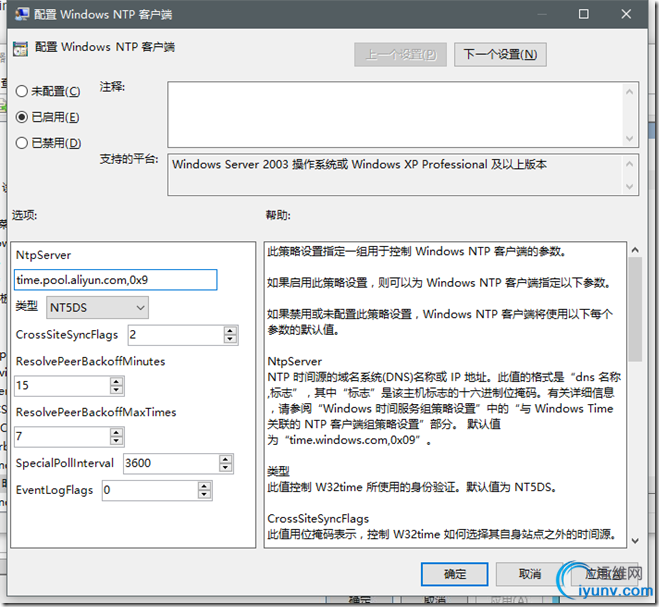659x607 pixels.
Task: Click the supported platform box scroll up arrow
Action: click(x=629, y=164)
